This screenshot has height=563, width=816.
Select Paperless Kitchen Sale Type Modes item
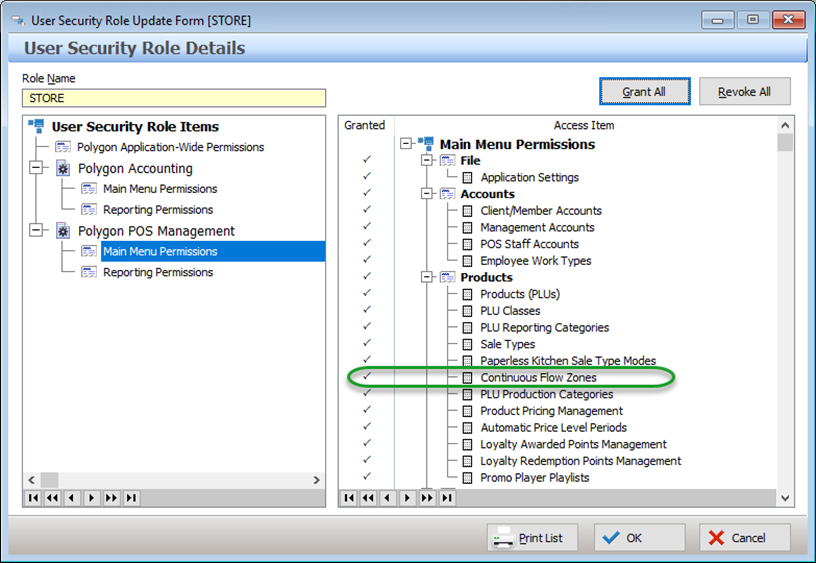568,361
